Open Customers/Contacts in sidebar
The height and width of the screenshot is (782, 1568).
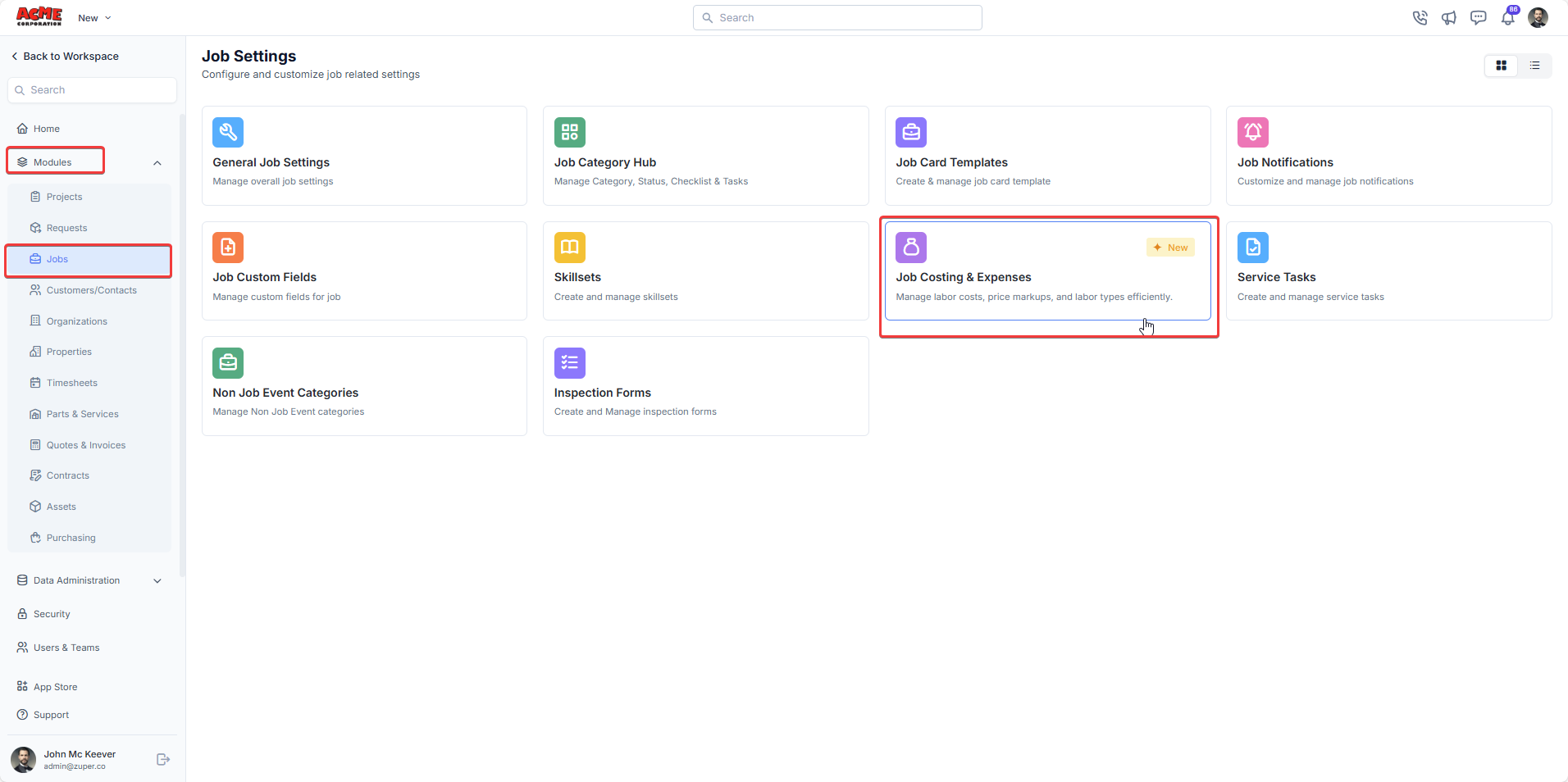(90, 290)
